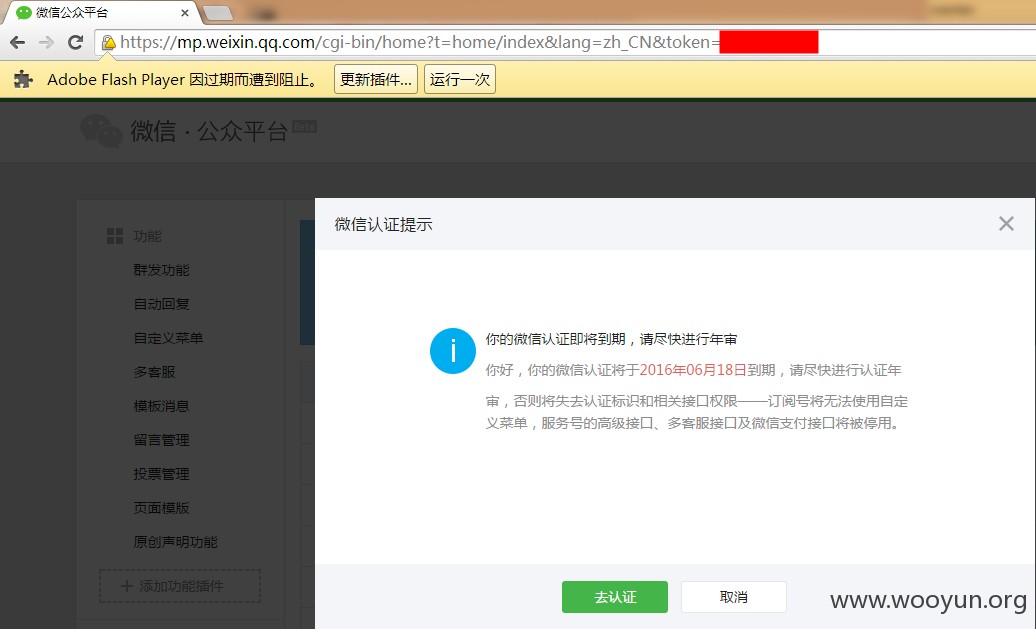Open 群发功能 in sidebar
The image size is (1036, 629).
pos(161,270)
